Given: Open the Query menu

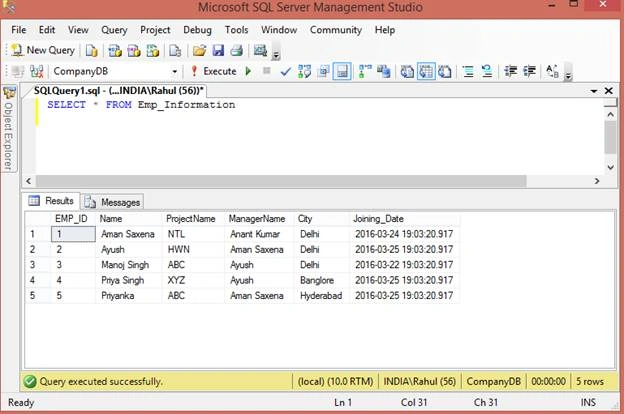Looking at the screenshot, I should tap(114, 30).
